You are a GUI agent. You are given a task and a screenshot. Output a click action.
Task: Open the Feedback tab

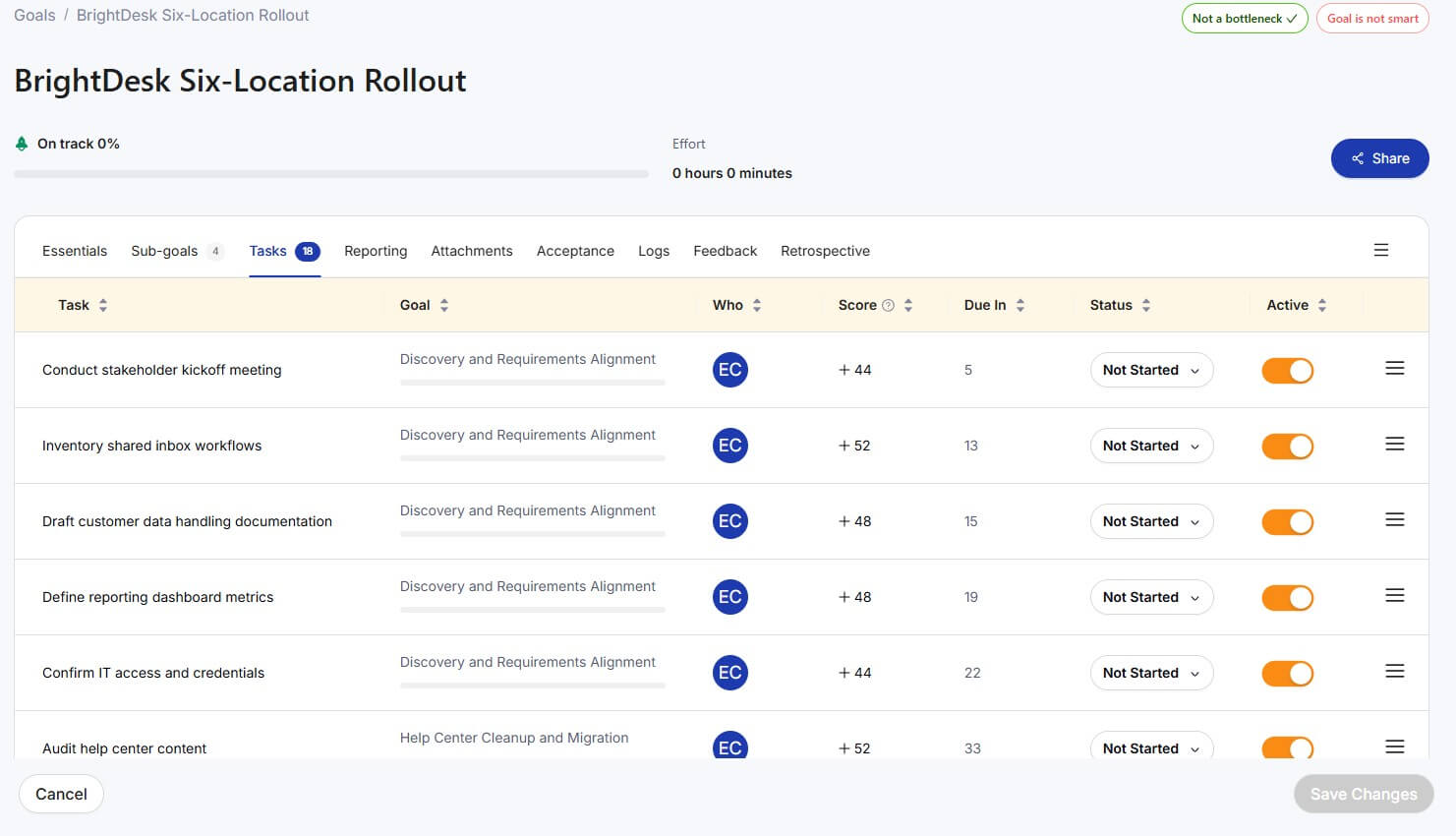coord(725,251)
